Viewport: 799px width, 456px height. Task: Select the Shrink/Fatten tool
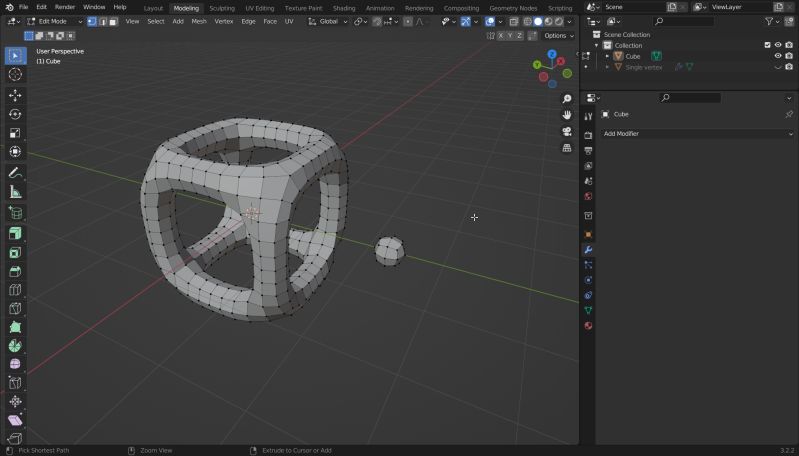15,401
